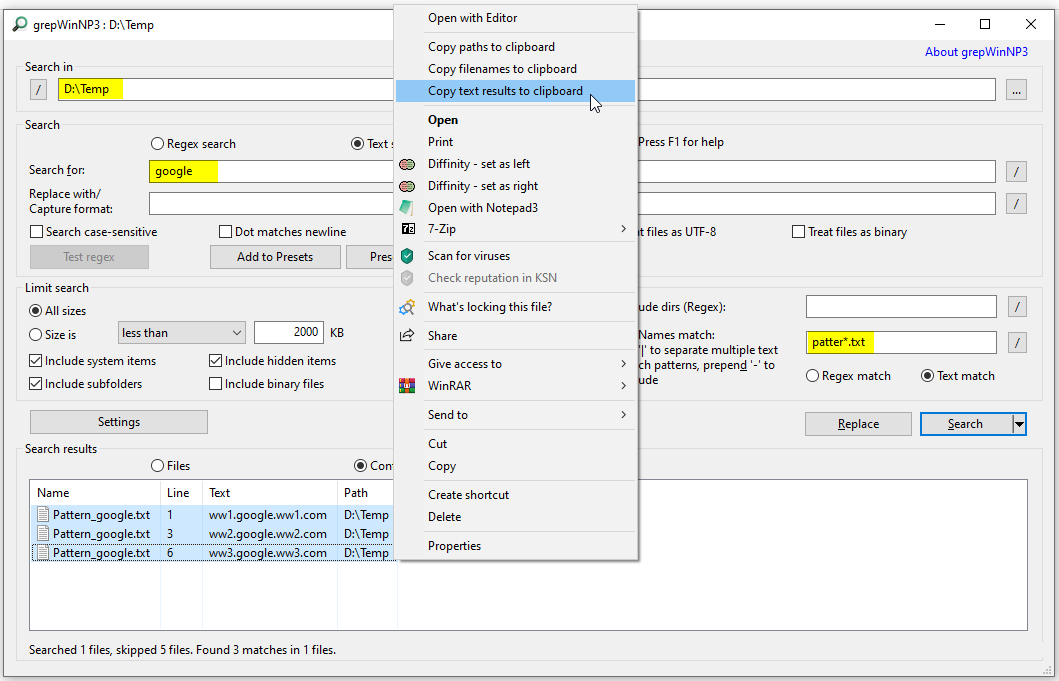Viewport: 1059px width, 681px height.
Task: Click result text ww3.google.ww3.com
Action: (x=267, y=553)
